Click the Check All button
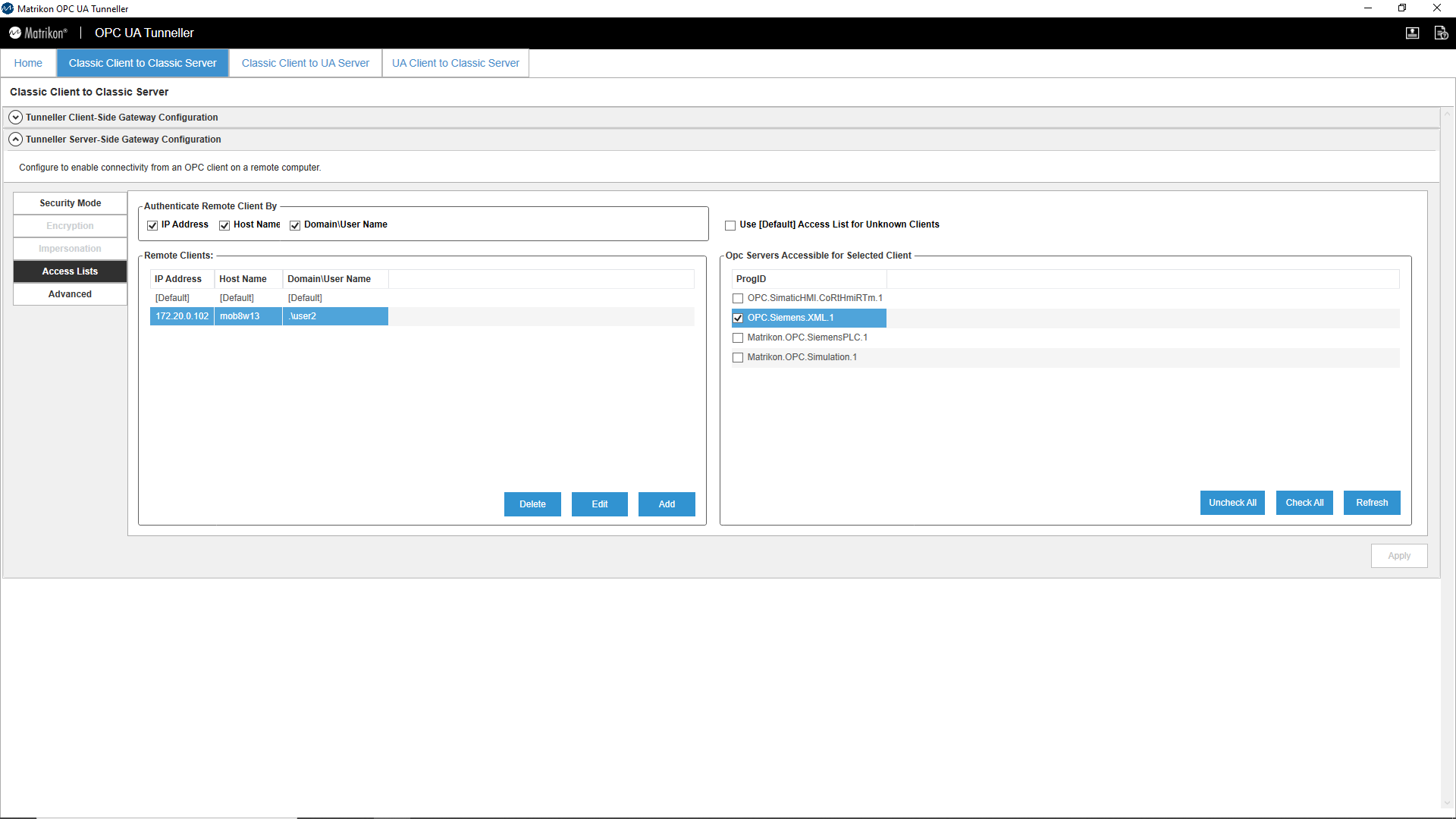Viewport: 1456px width, 819px height. [1304, 503]
